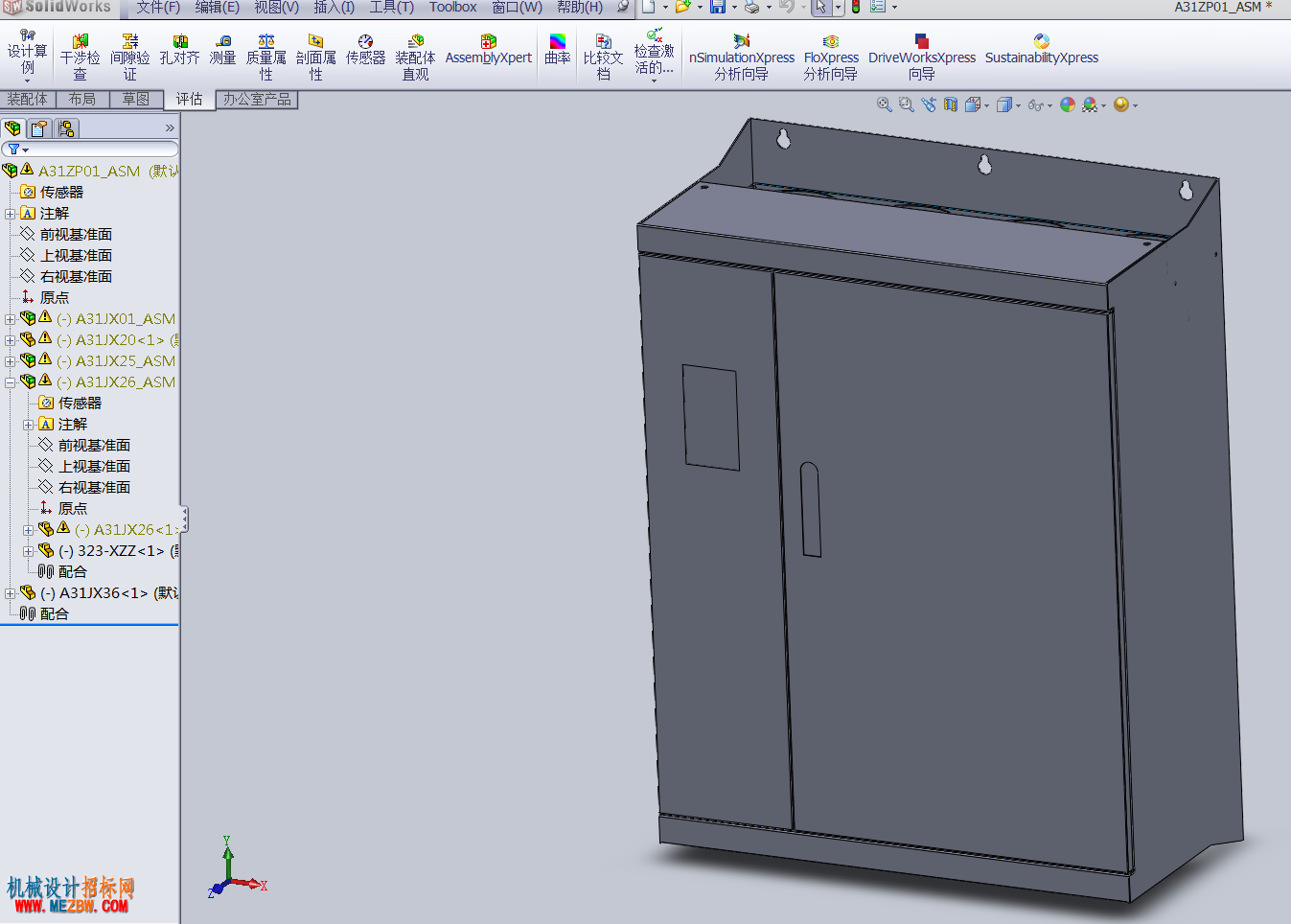Click the Rebuild traffic light icon
1291x924 pixels.
[x=856, y=7]
